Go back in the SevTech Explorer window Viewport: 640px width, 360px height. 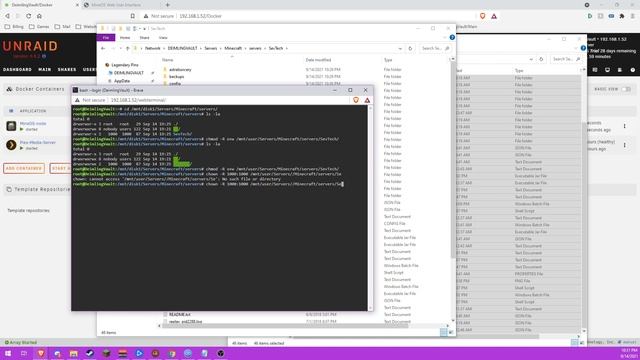coord(103,48)
